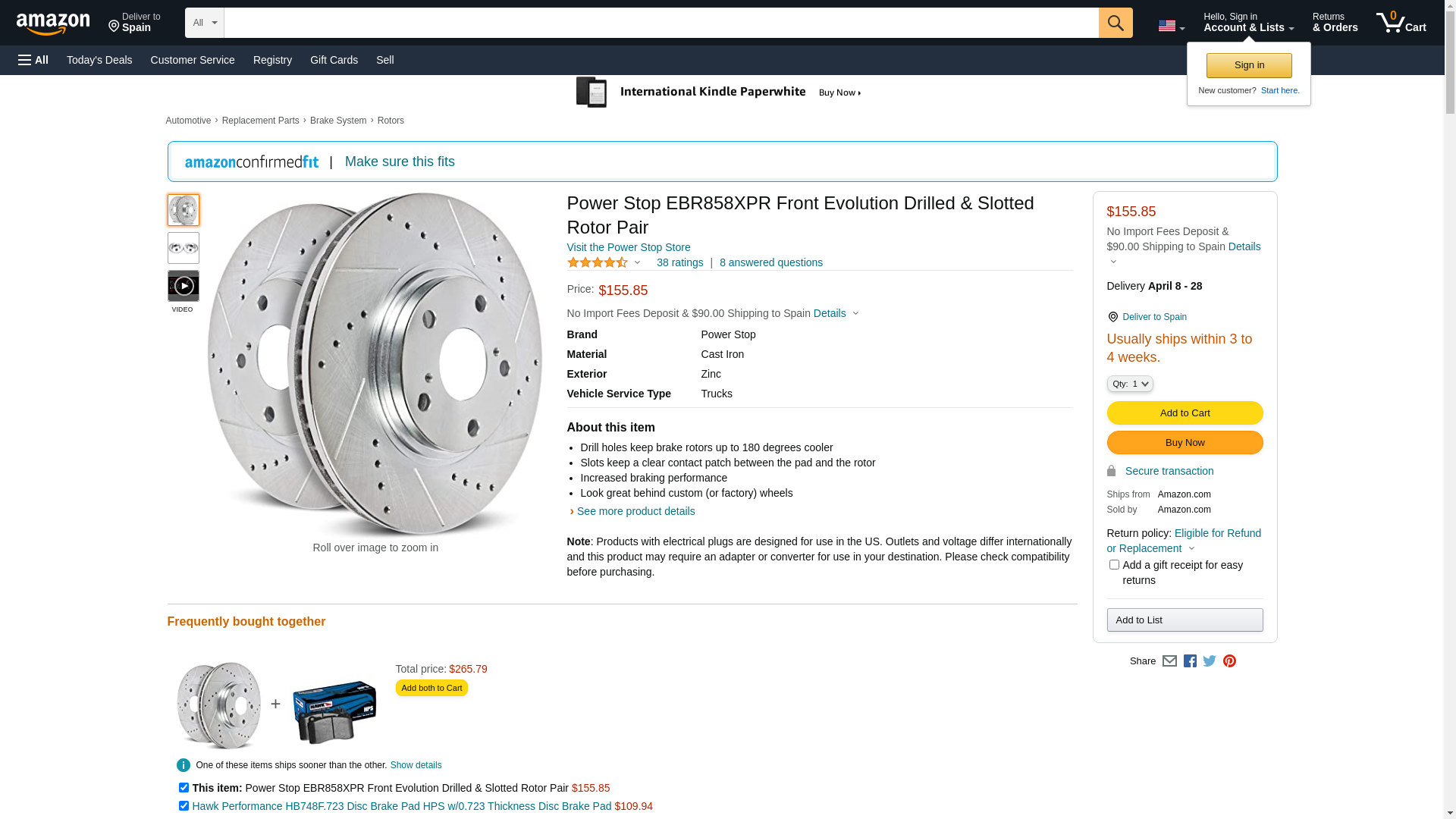Screen dimensions: 1456x819
Task: Uncheck the Hawk Performance brake pad checkbox
Action: [x=184, y=806]
